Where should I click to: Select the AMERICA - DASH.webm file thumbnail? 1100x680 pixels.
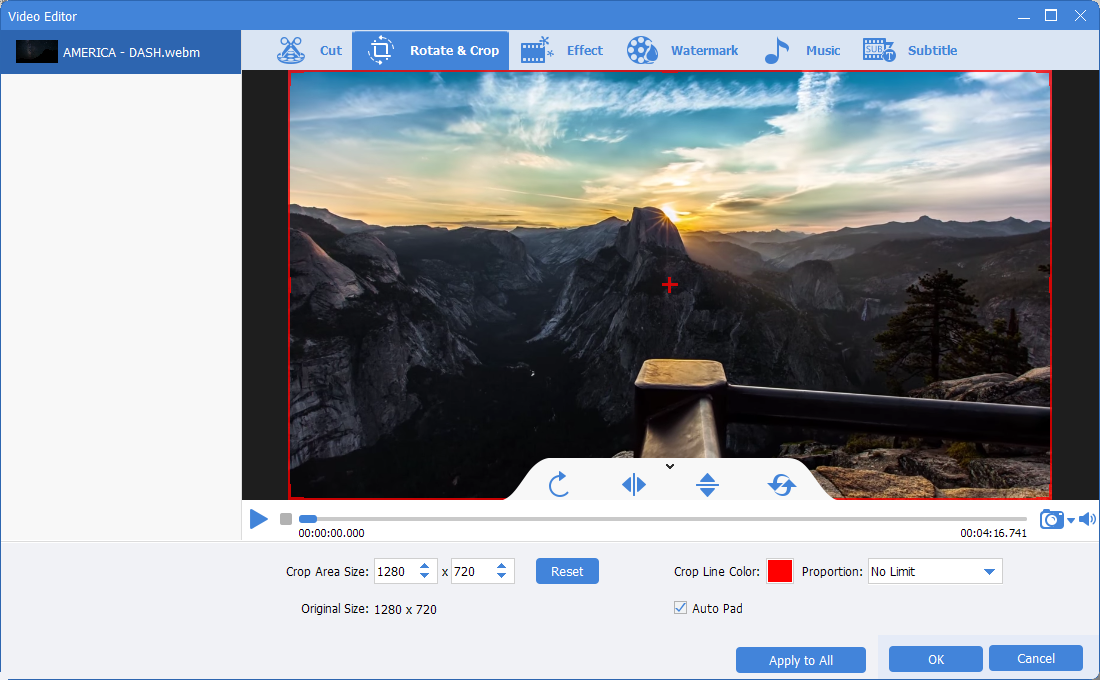[37, 52]
